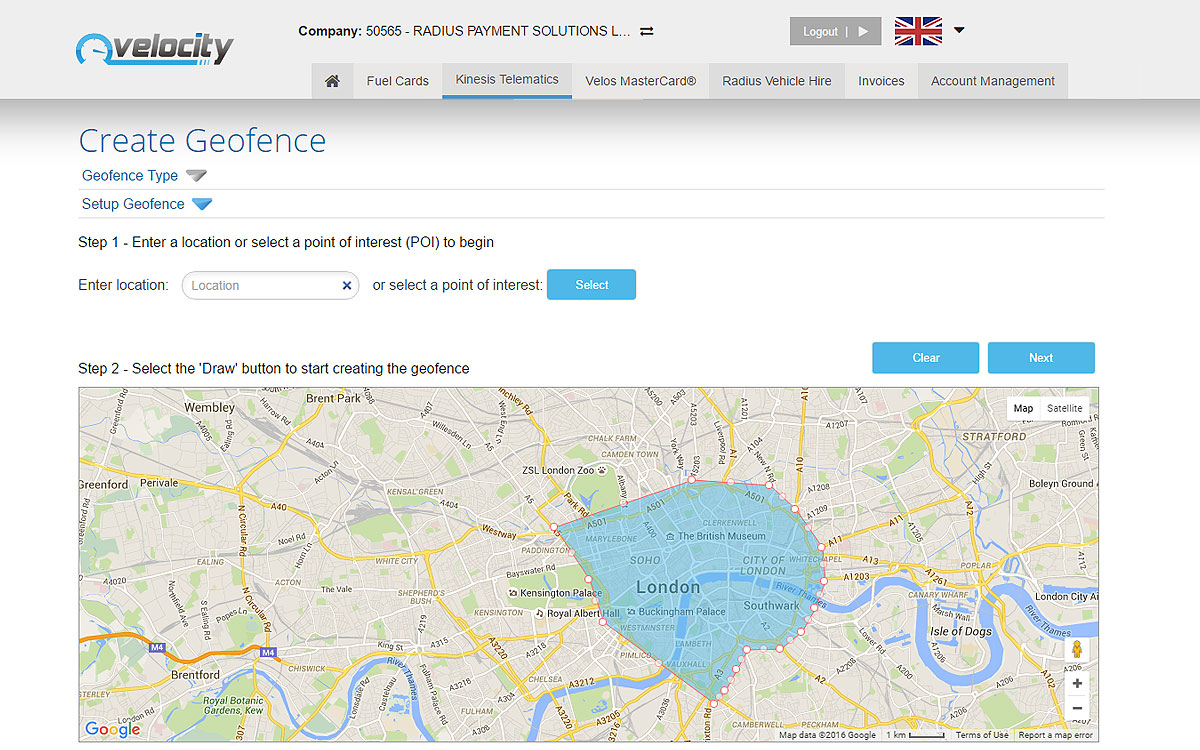Clear the location field with the X icon

347,285
